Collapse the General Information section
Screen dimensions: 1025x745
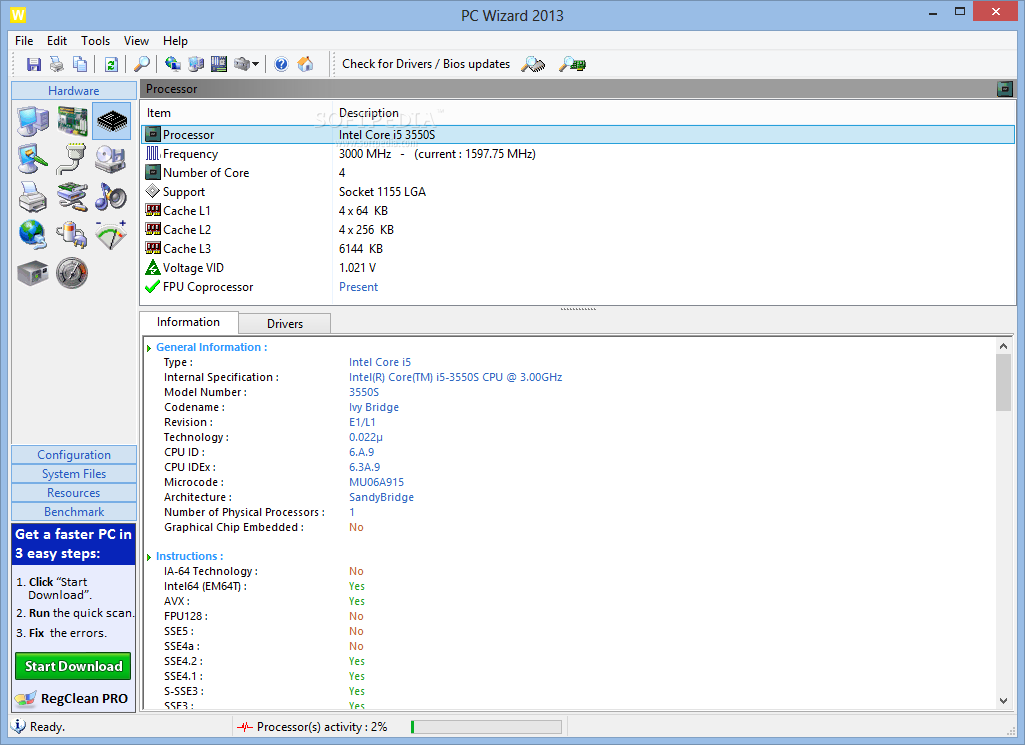[x=150, y=346]
